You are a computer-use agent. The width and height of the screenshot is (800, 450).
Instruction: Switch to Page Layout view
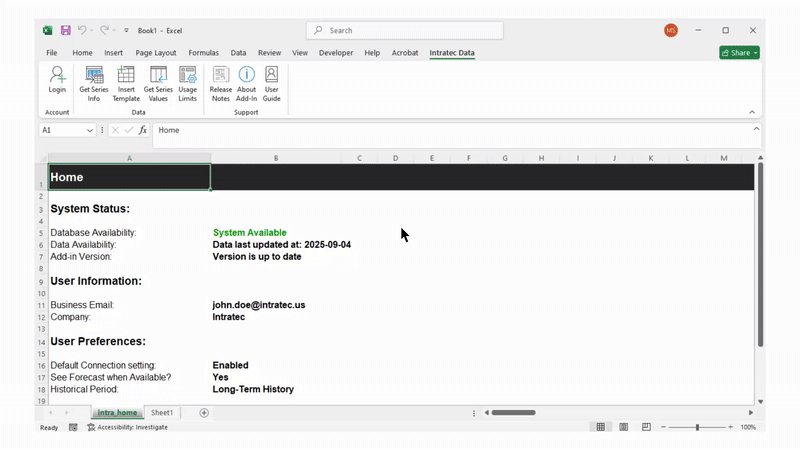623,427
